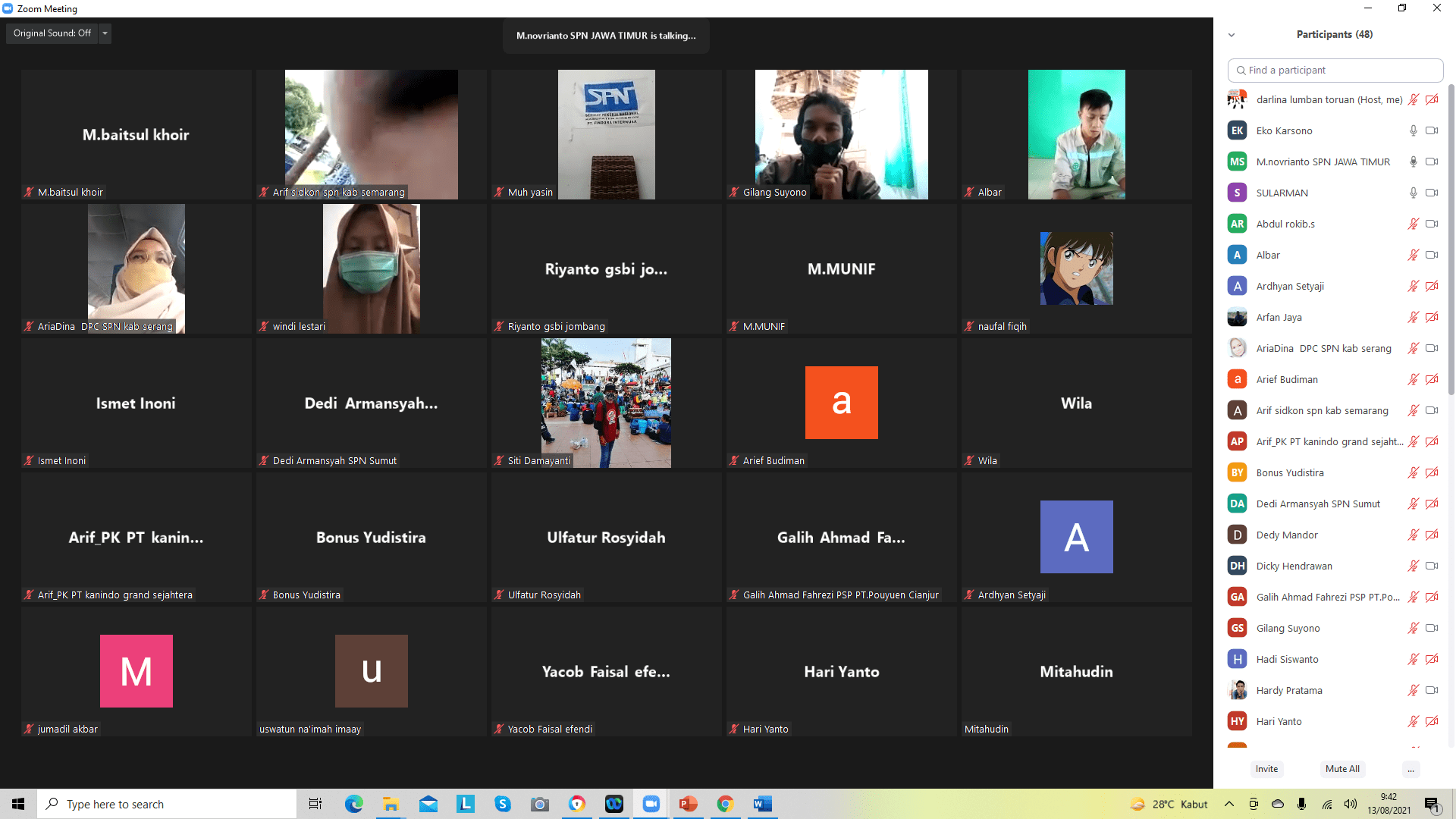Click SULARMAN's video camera icon
This screenshot has width=1456, height=819.
pyautogui.click(x=1432, y=193)
